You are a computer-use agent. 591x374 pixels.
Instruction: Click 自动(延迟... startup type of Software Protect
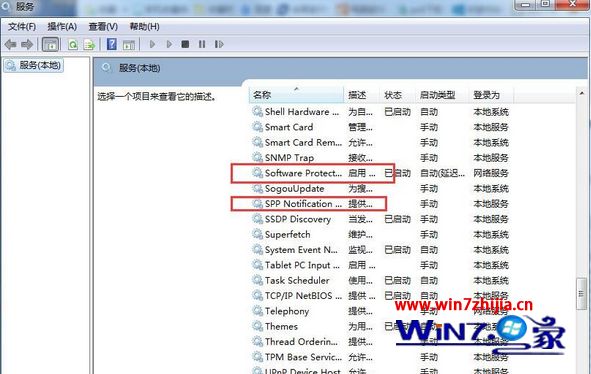click(442, 173)
